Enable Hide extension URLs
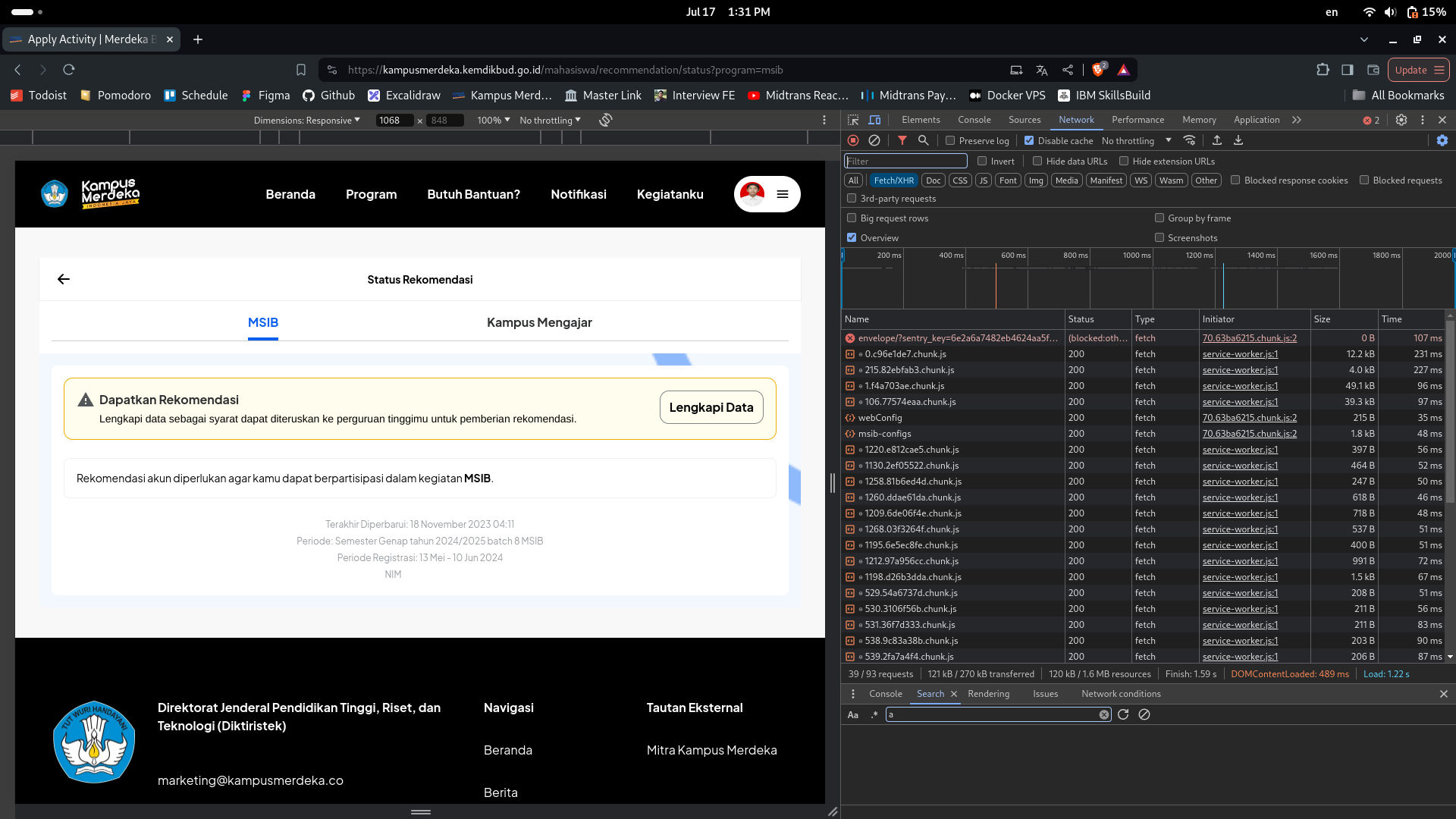 point(1124,161)
